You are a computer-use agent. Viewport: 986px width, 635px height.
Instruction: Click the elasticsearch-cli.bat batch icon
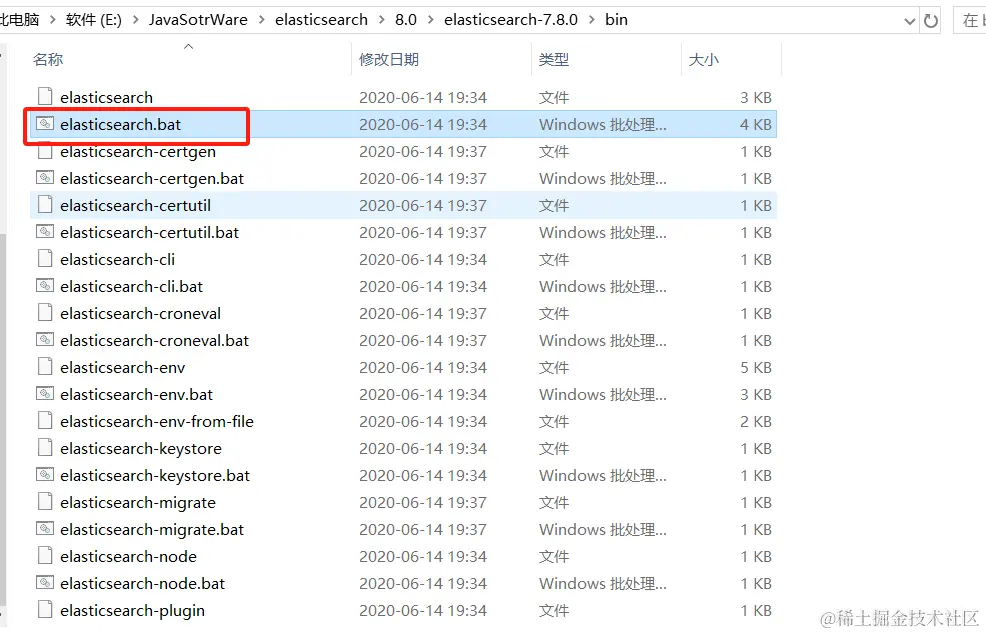tap(45, 286)
